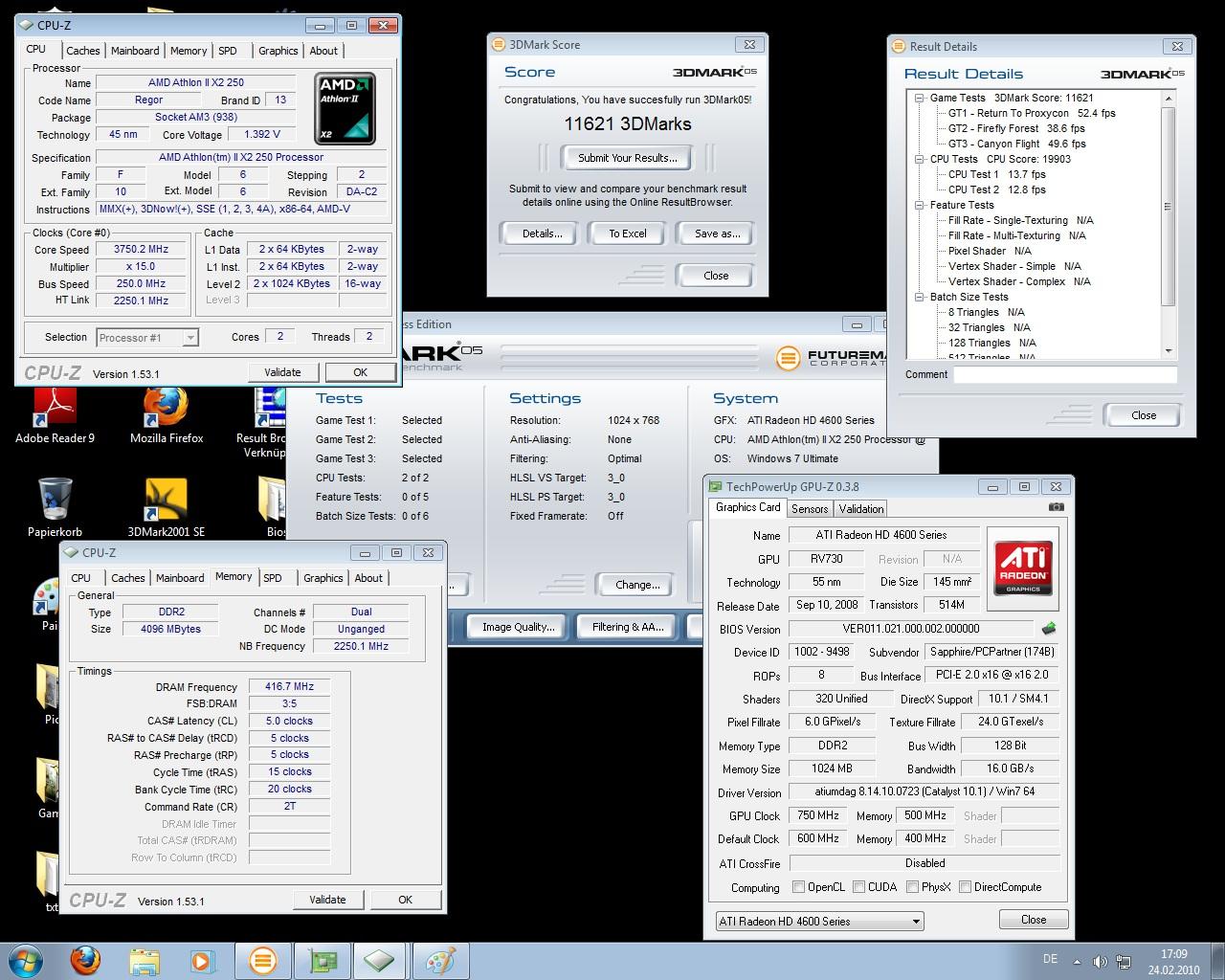Click the Details... button in 3DMark Score
Screen dimensions: 1225x980
click(542, 234)
